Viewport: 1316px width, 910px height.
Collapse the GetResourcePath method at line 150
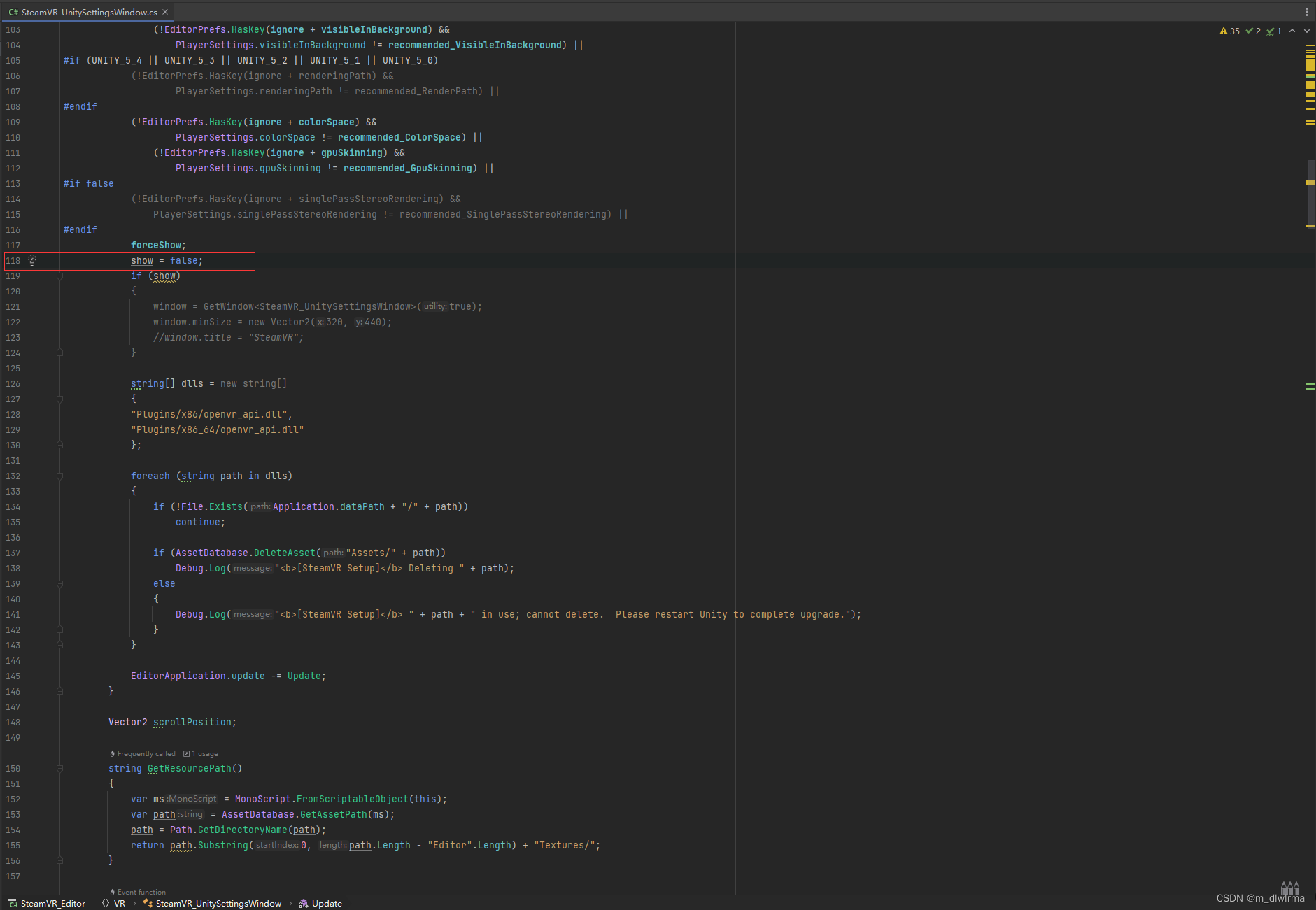click(x=59, y=768)
